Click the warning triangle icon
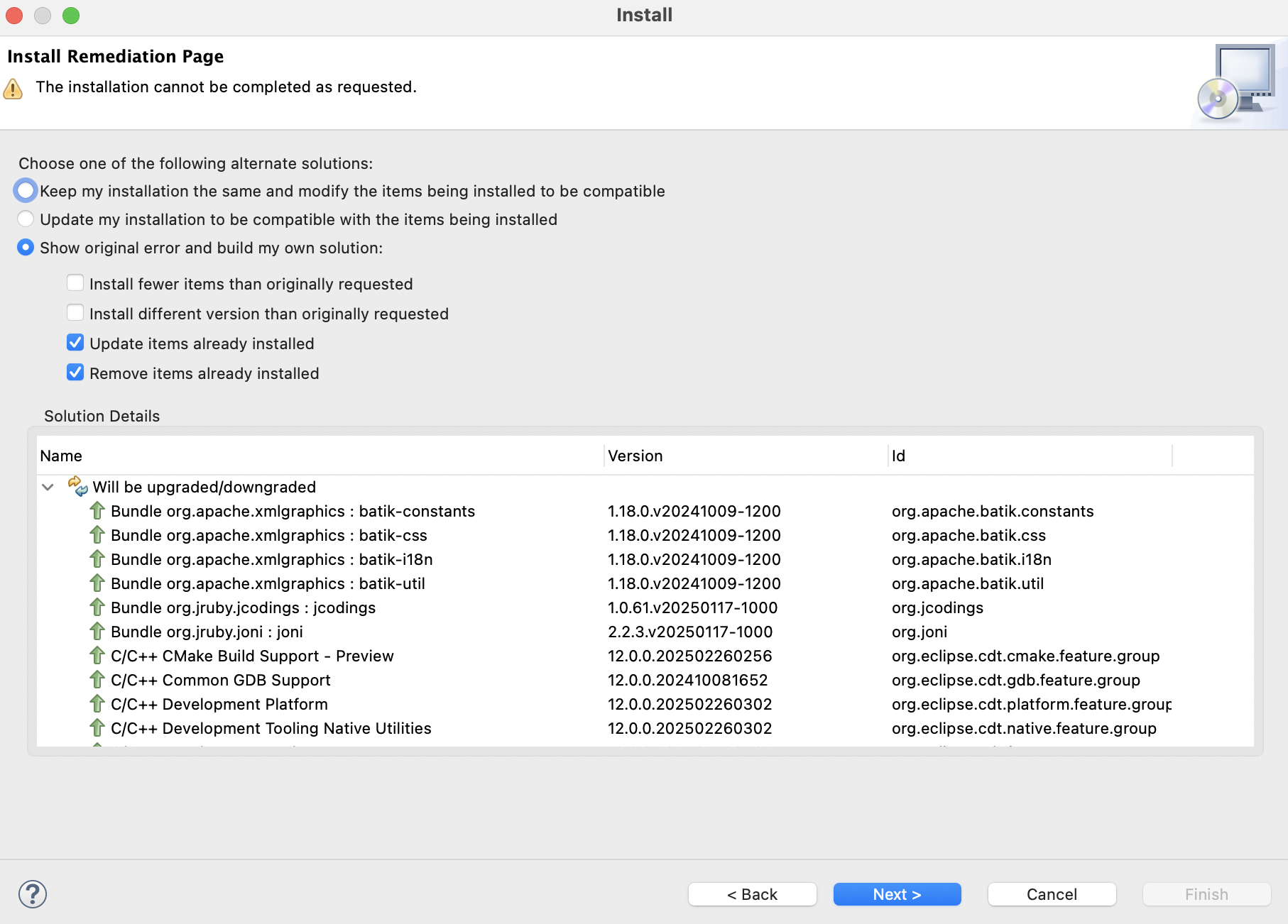This screenshot has height=924, width=1288. pyautogui.click(x=13, y=89)
